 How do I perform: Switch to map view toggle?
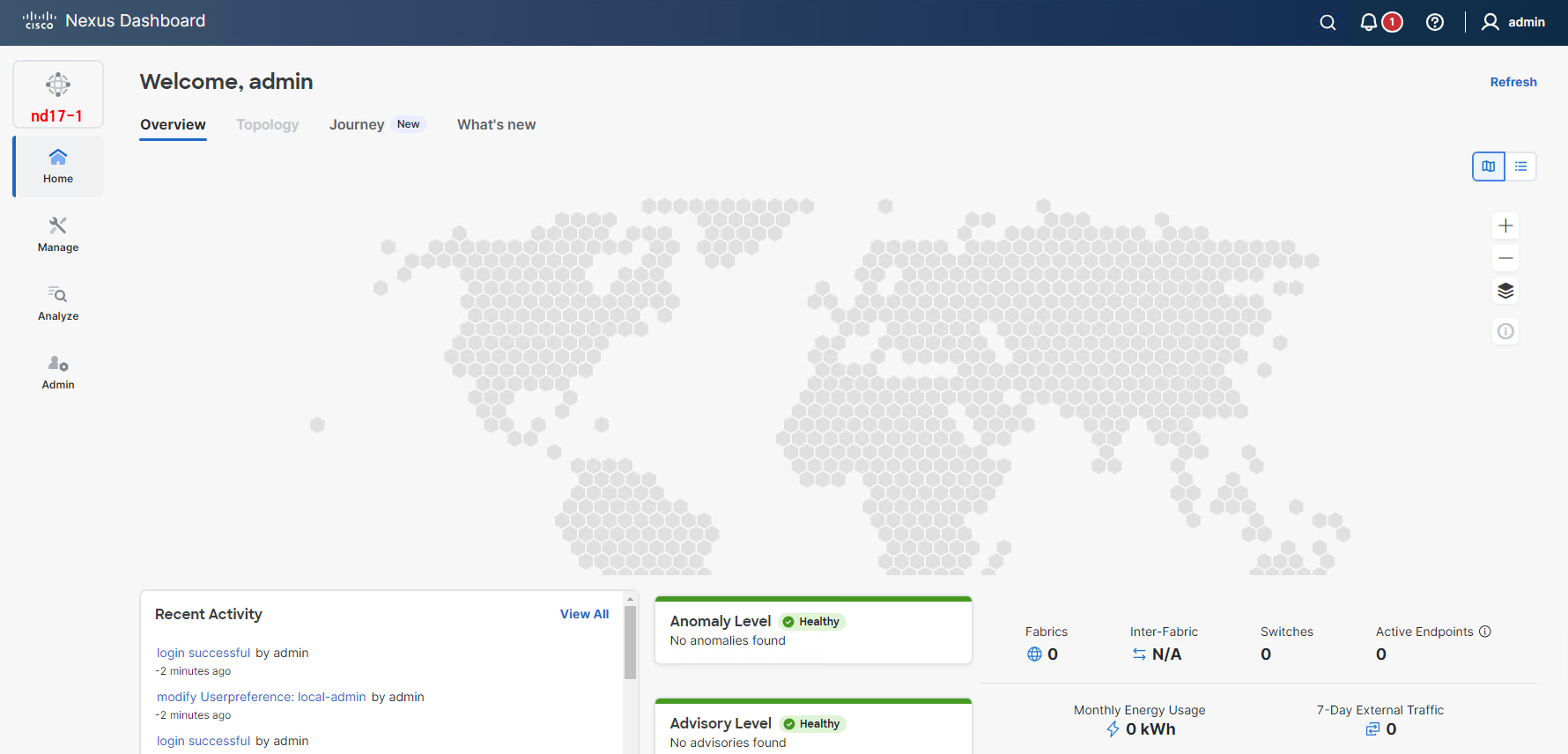coord(1489,166)
